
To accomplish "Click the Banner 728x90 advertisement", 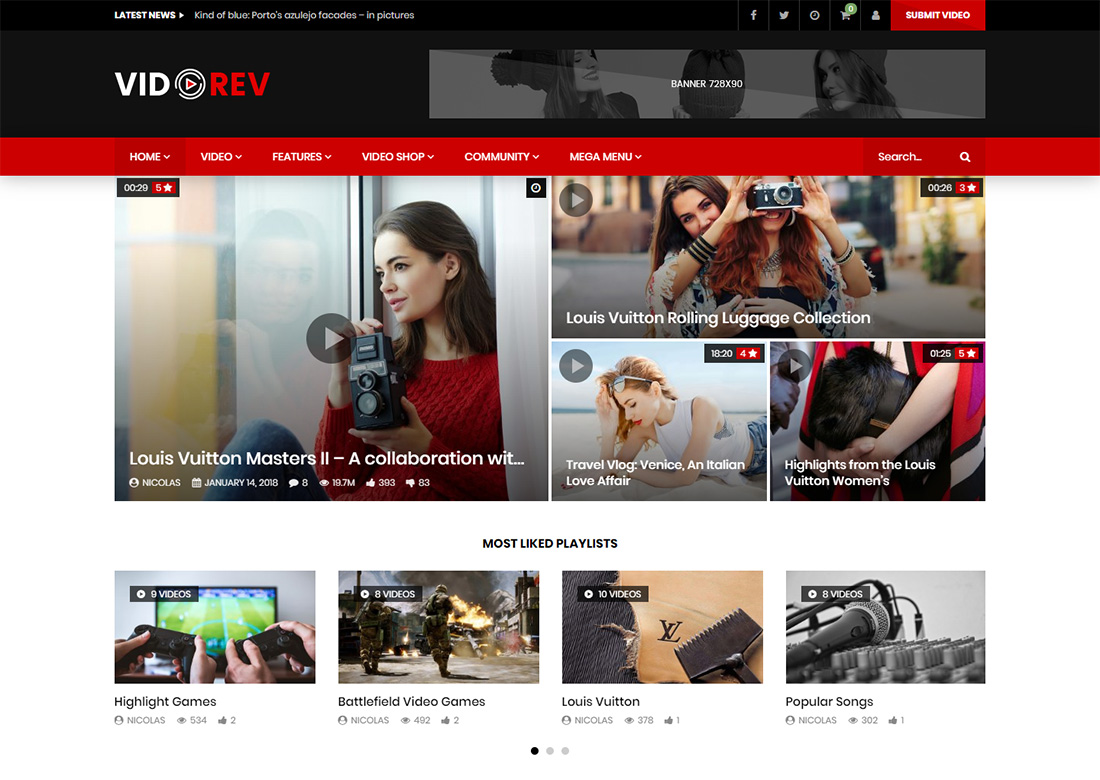I will point(706,83).
